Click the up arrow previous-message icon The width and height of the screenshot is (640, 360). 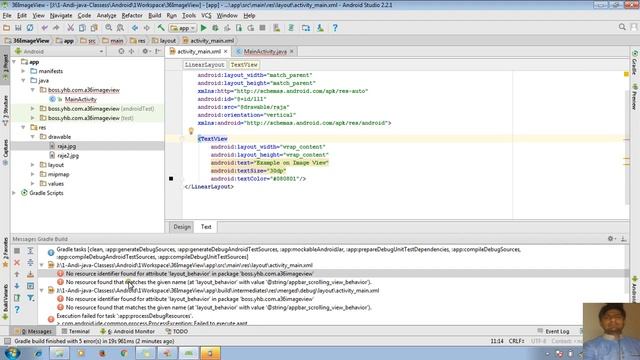coord(17,274)
